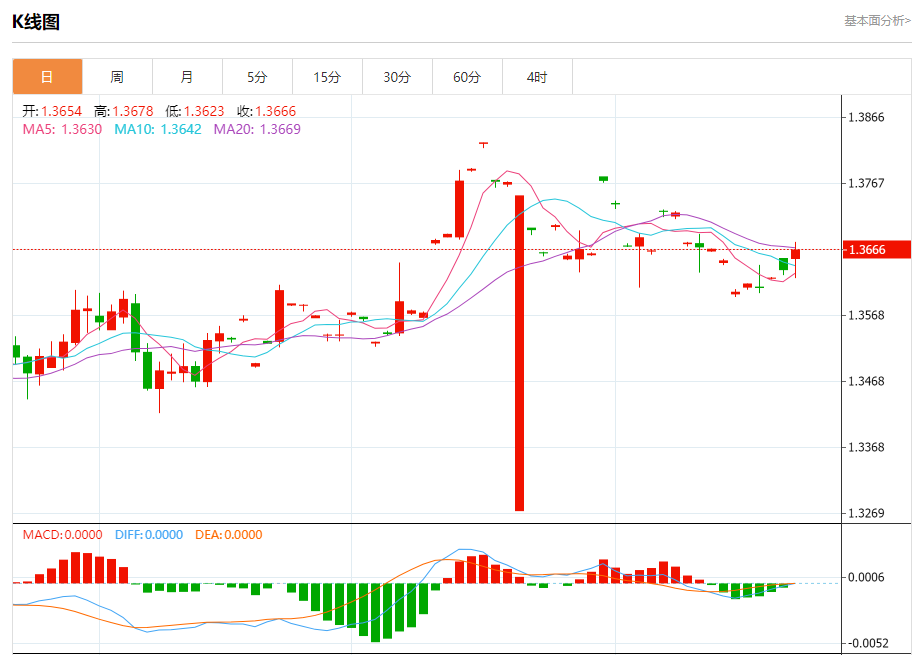Open the 4时 timeframe tab
Screen dimensions: 916x655
pyautogui.click(x=537, y=77)
